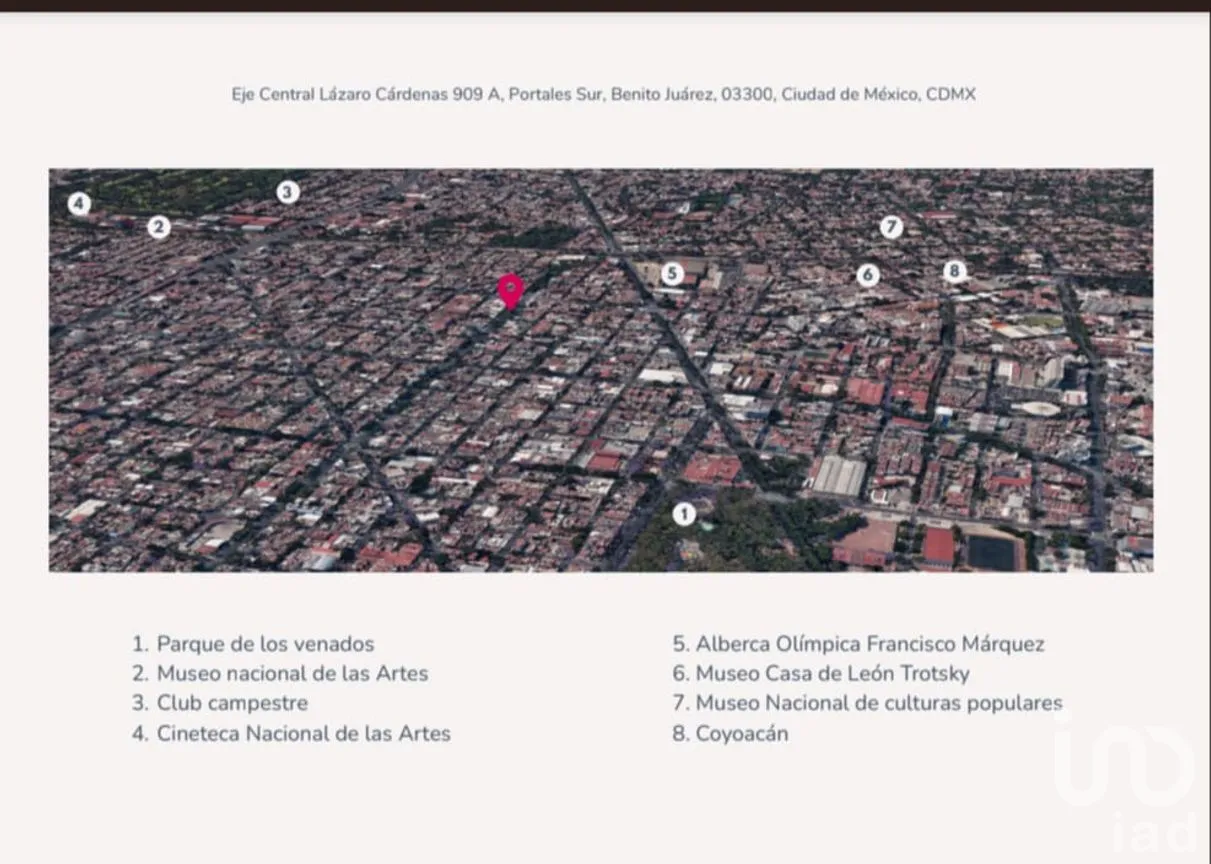Click marker 6 on the right side
Image resolution: width=1211 pixels, height=864 pixels.
click(866, 275)
